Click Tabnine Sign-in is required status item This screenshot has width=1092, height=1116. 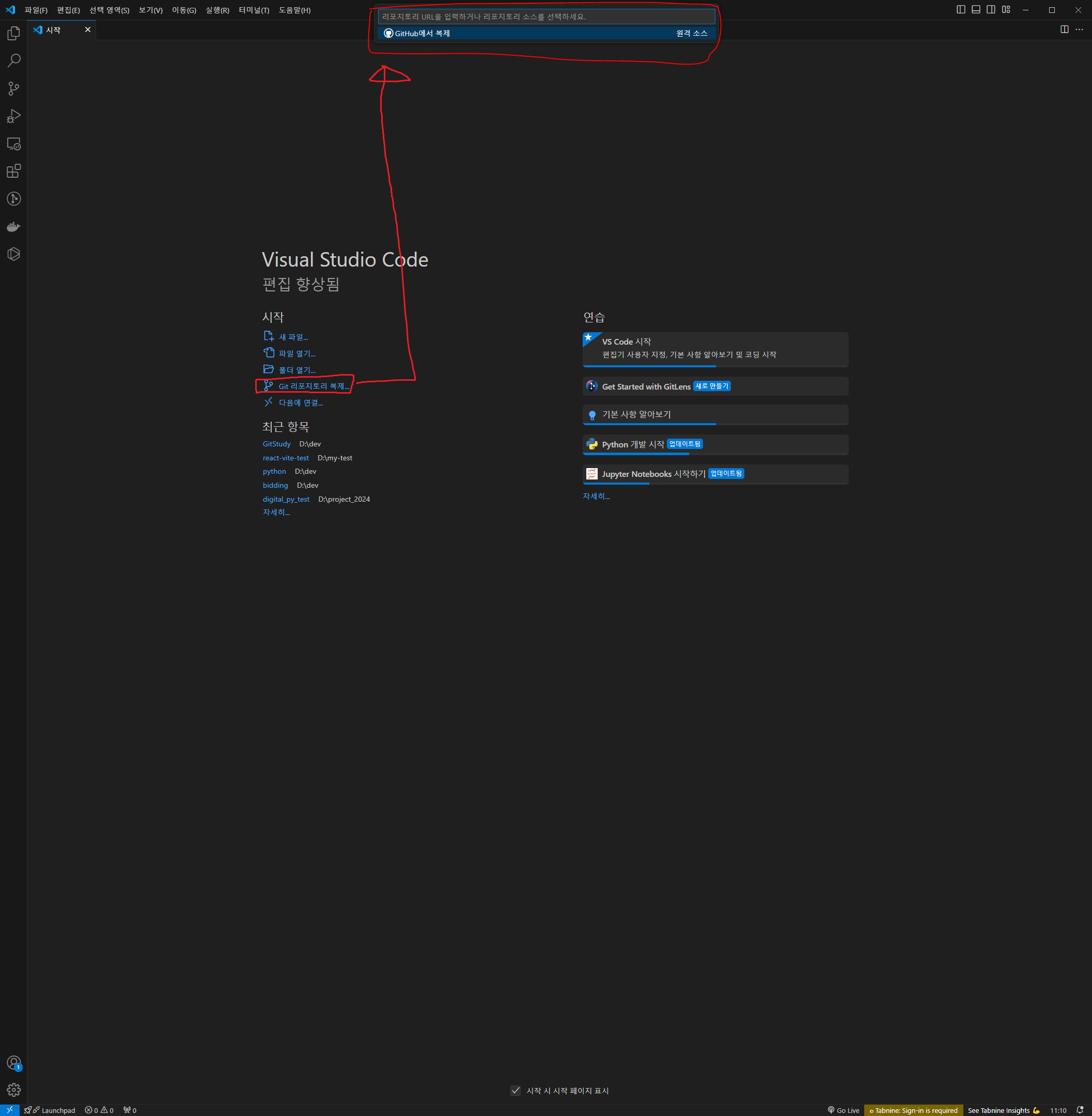pyautogui.click(x=913, y=1110)
